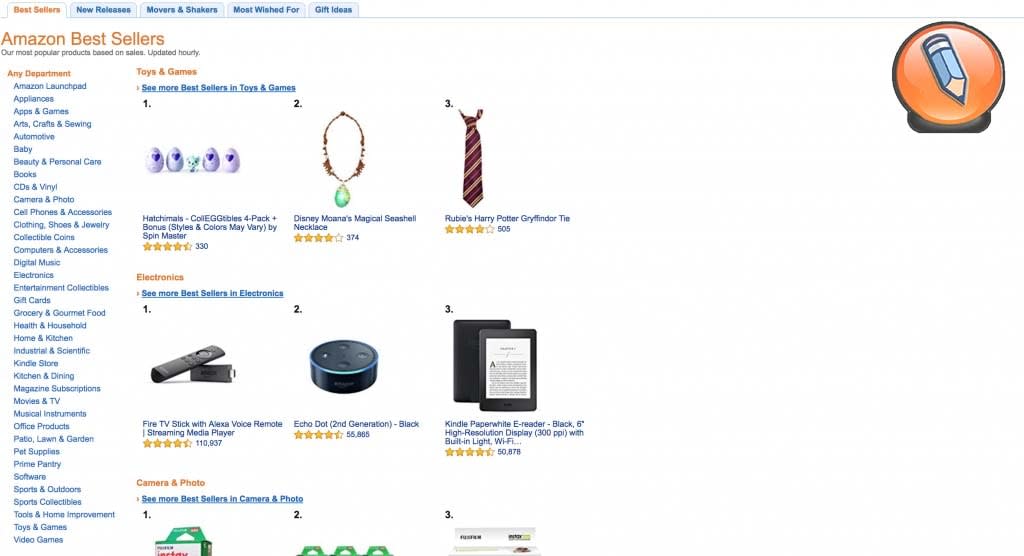This screenshot has width=1024, height=556.
Task: Click star rating for Hatchimals
Action: pyautogui.click(x=167, y=246)
